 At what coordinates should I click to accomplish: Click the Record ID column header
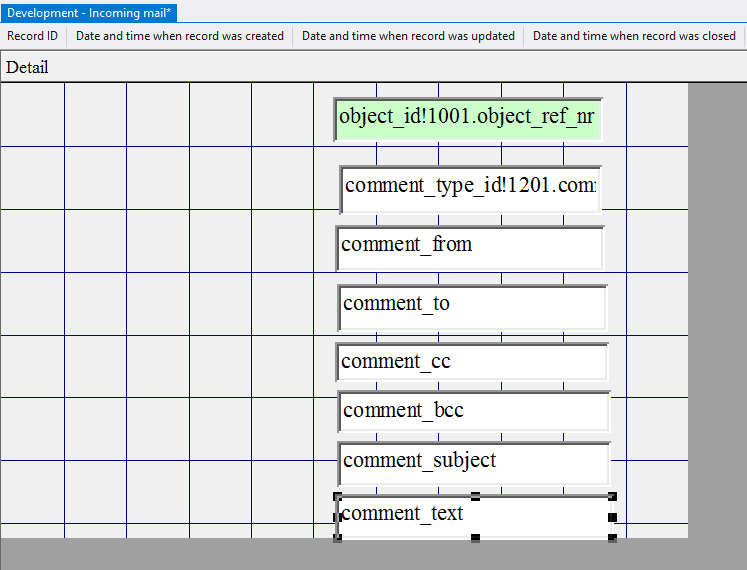(33, 36)
